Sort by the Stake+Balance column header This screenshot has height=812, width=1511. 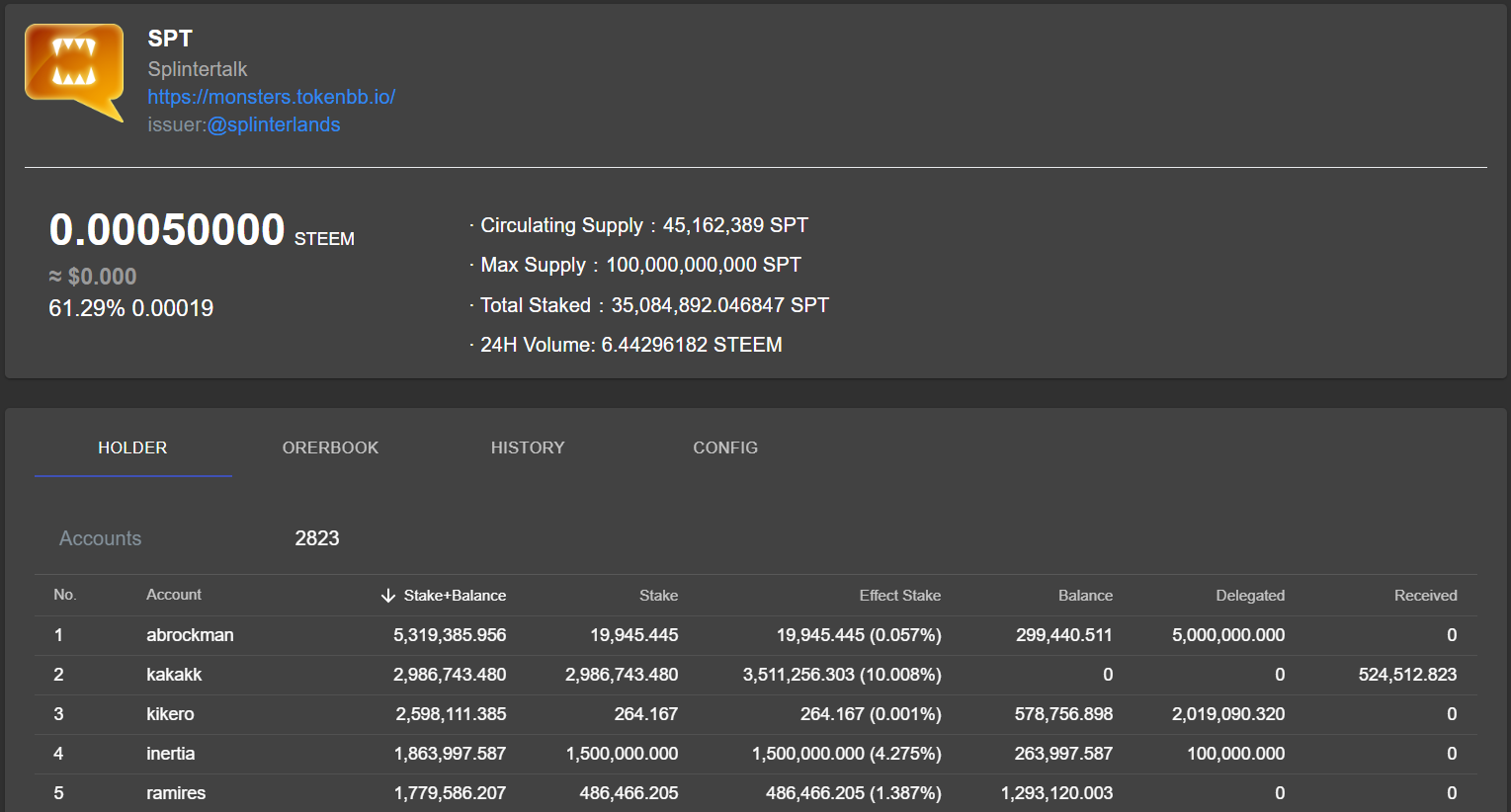pos(455,596)
